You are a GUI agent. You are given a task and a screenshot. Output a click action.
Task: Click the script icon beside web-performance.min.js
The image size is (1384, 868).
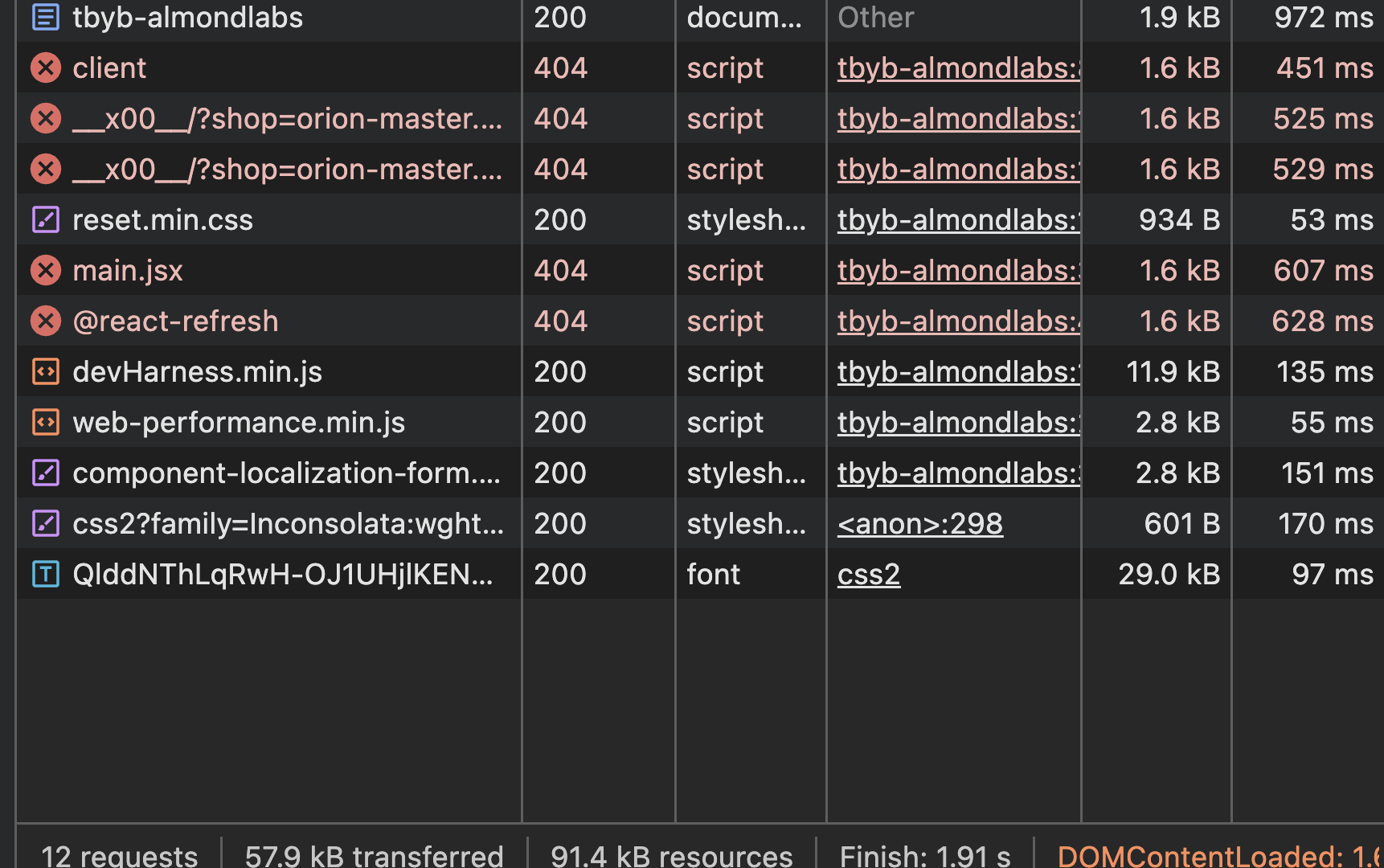(46, 422)
